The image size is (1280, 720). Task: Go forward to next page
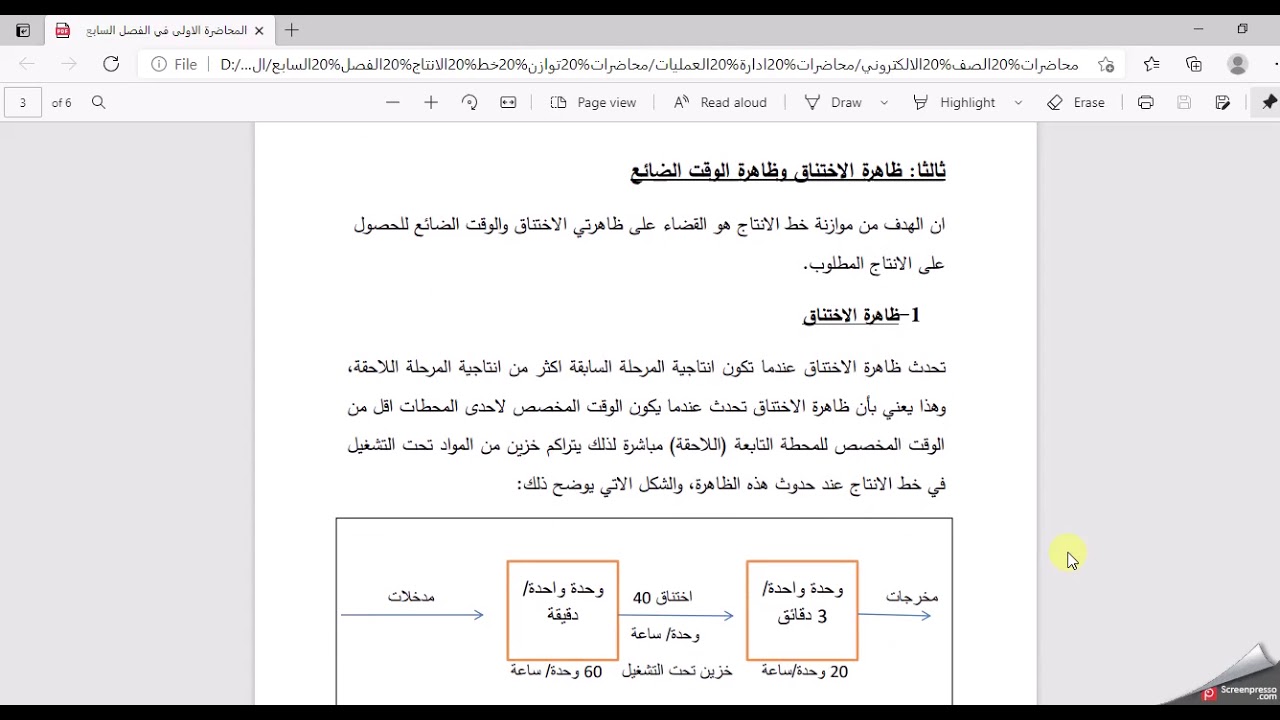tap(69, 64)
